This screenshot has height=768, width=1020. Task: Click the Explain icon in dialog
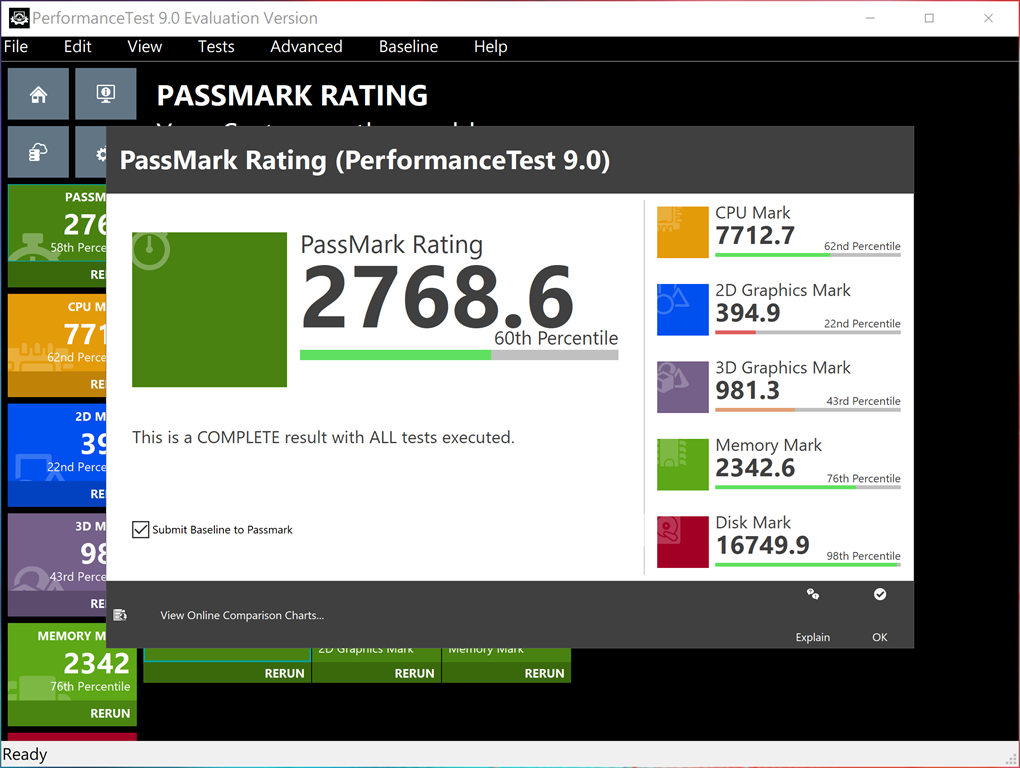[812, 595]
